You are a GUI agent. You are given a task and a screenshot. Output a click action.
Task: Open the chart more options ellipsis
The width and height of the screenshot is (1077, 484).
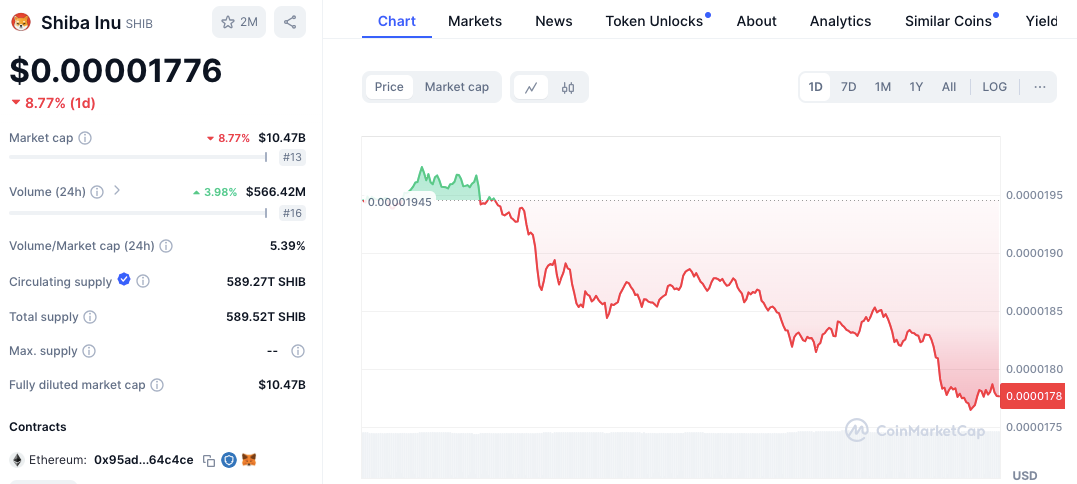point(1039,87)
